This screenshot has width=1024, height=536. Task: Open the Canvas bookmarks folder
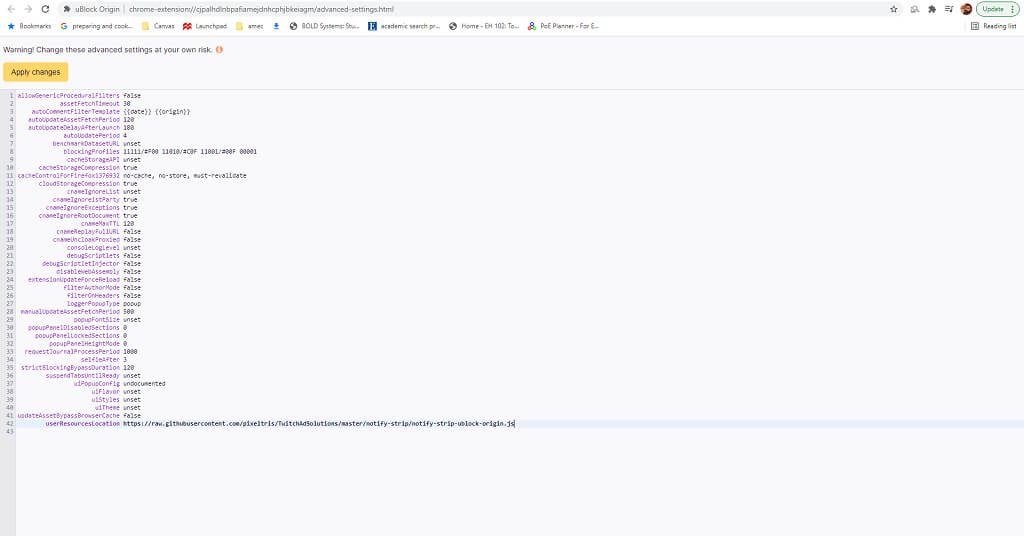tap(158, 26)
